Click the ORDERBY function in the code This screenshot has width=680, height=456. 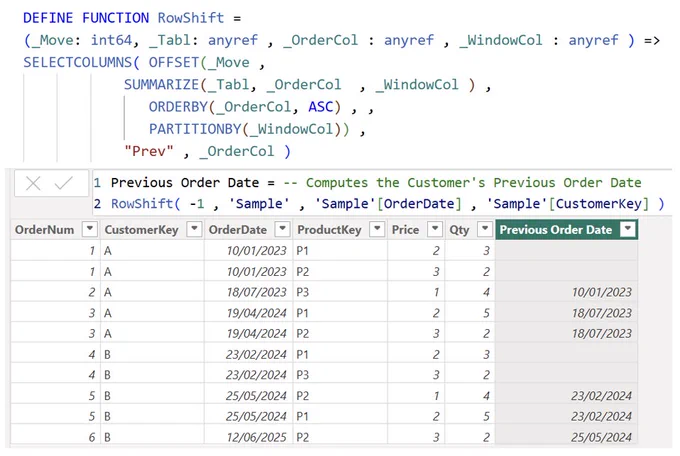coord(178,106)
